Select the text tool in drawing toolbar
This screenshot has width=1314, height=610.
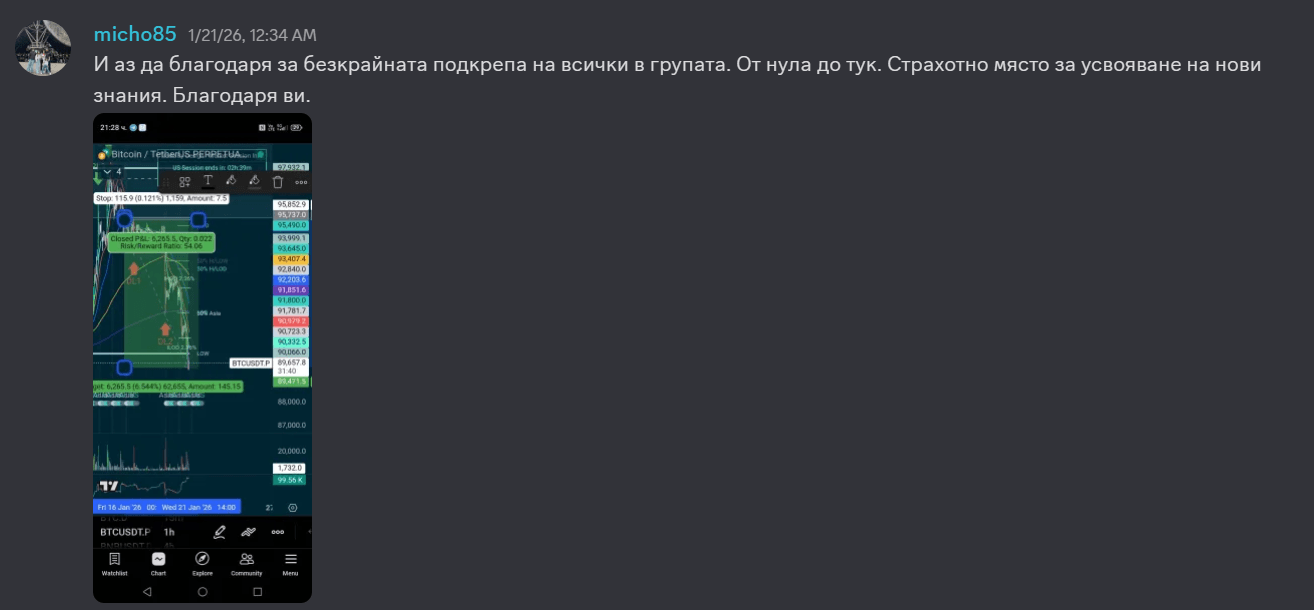coord(208,181)
